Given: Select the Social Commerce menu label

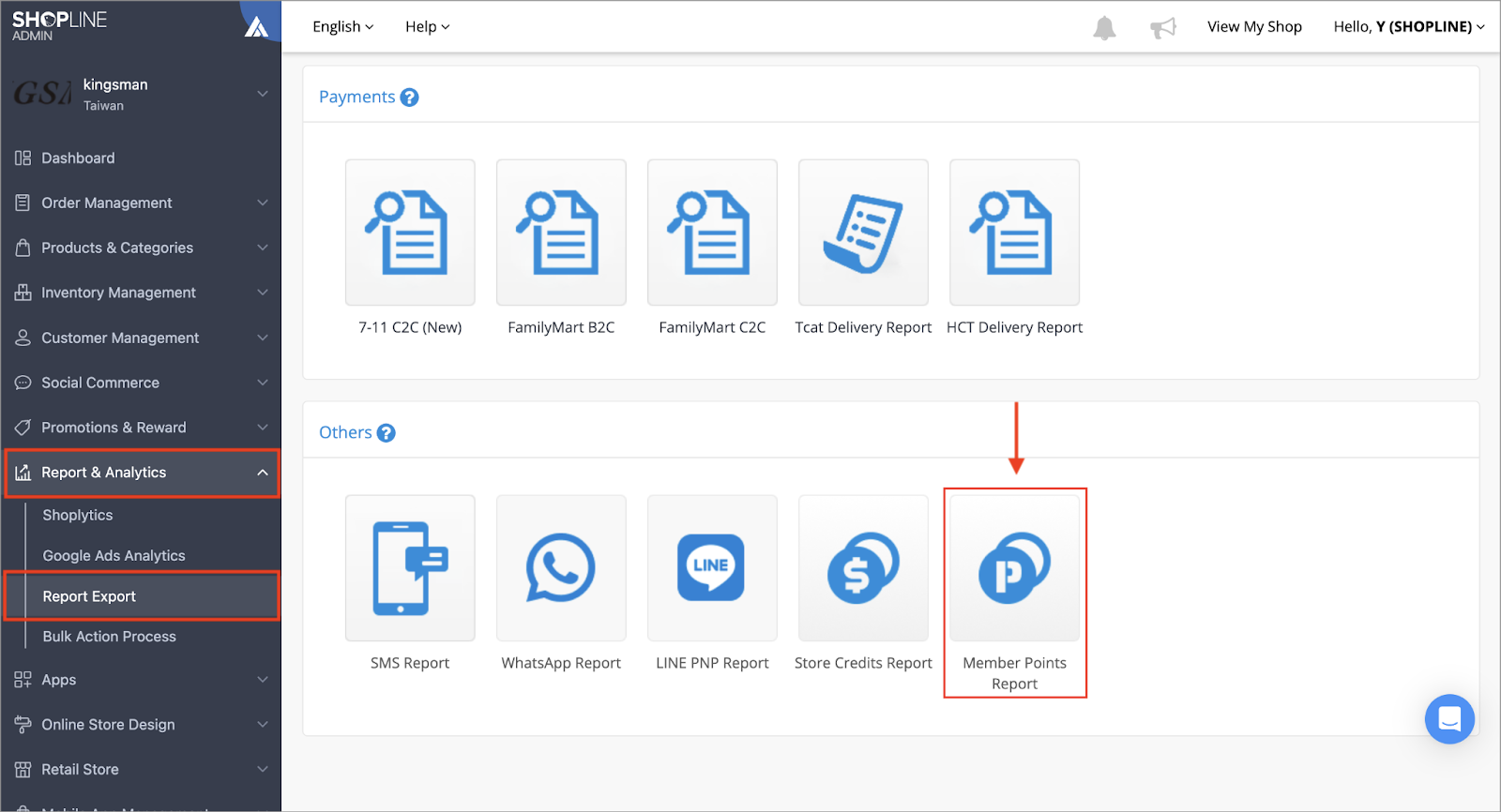Looking at the screenshot, I should [x=100, y=383].
